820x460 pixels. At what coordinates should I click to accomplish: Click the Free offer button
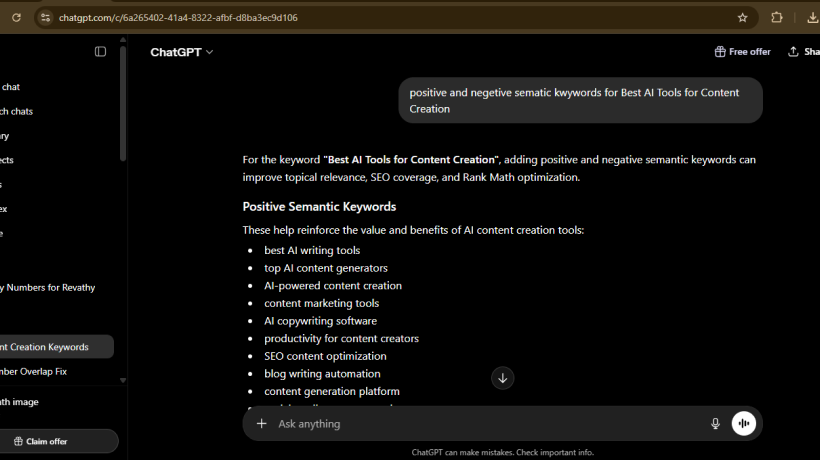743,52
